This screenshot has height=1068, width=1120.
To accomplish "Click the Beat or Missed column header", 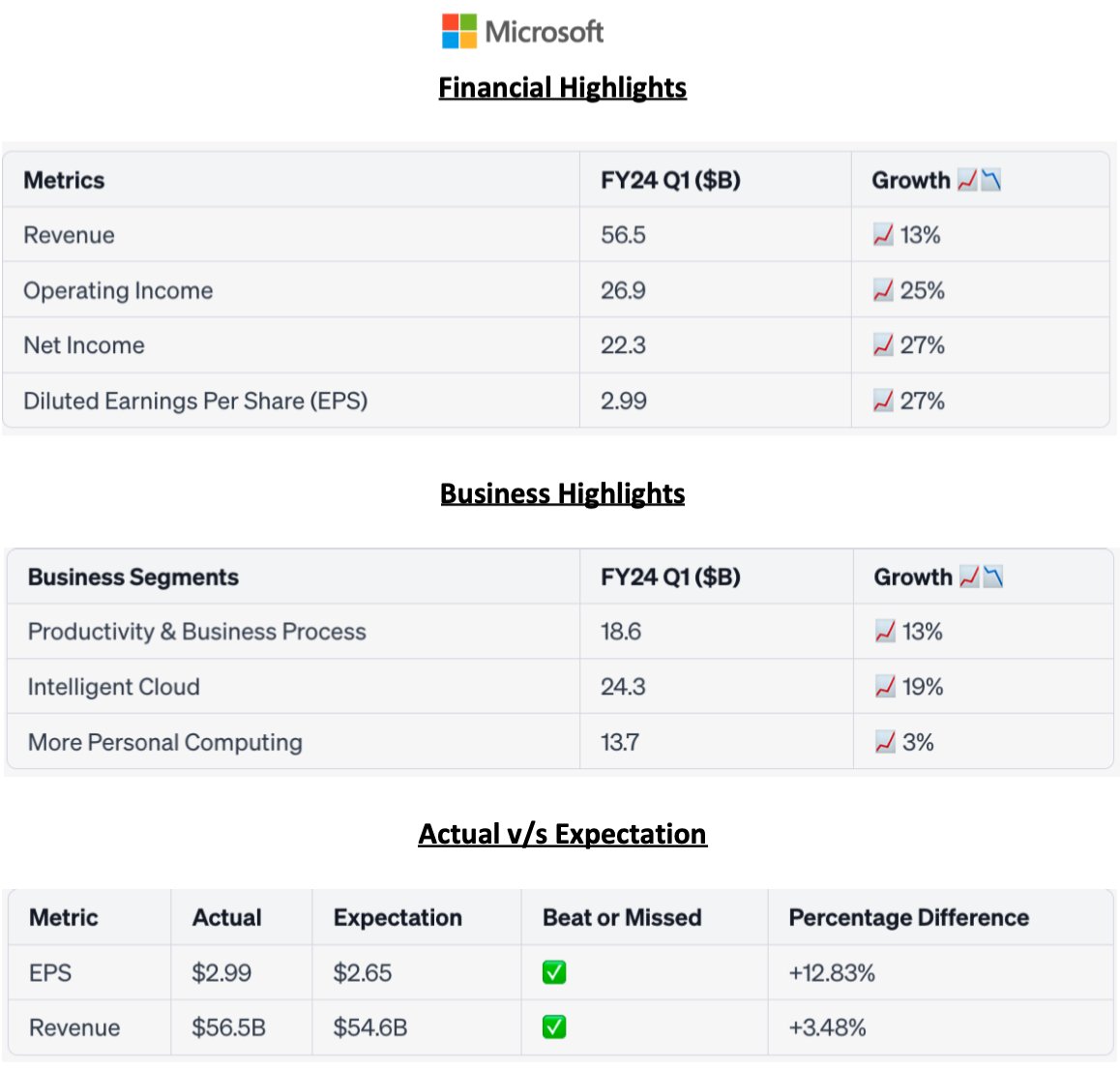I will coord(621,917).
